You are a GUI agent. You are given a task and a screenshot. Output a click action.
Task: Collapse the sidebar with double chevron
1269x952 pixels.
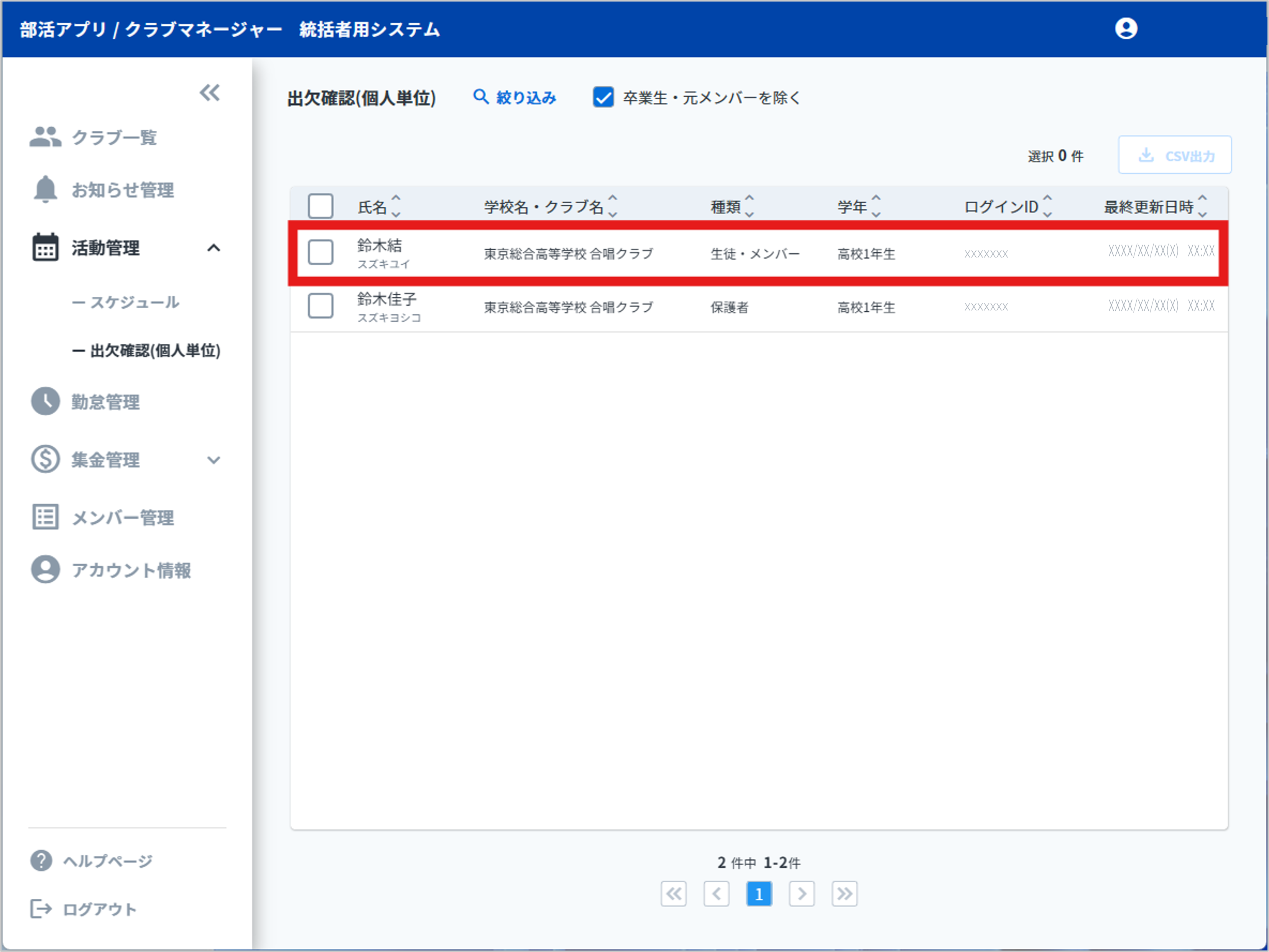click(209, 92)
